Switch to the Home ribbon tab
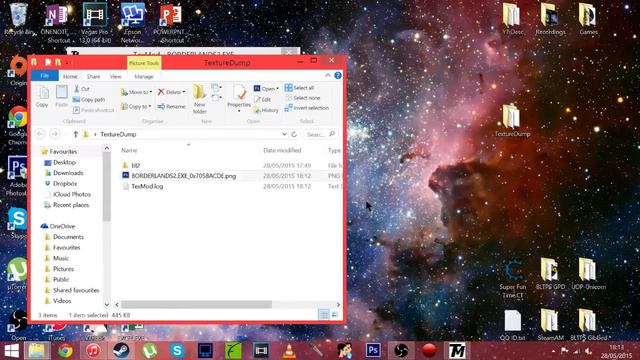The height and width of the screenshot is (360, 640). [x=70, y=76]
